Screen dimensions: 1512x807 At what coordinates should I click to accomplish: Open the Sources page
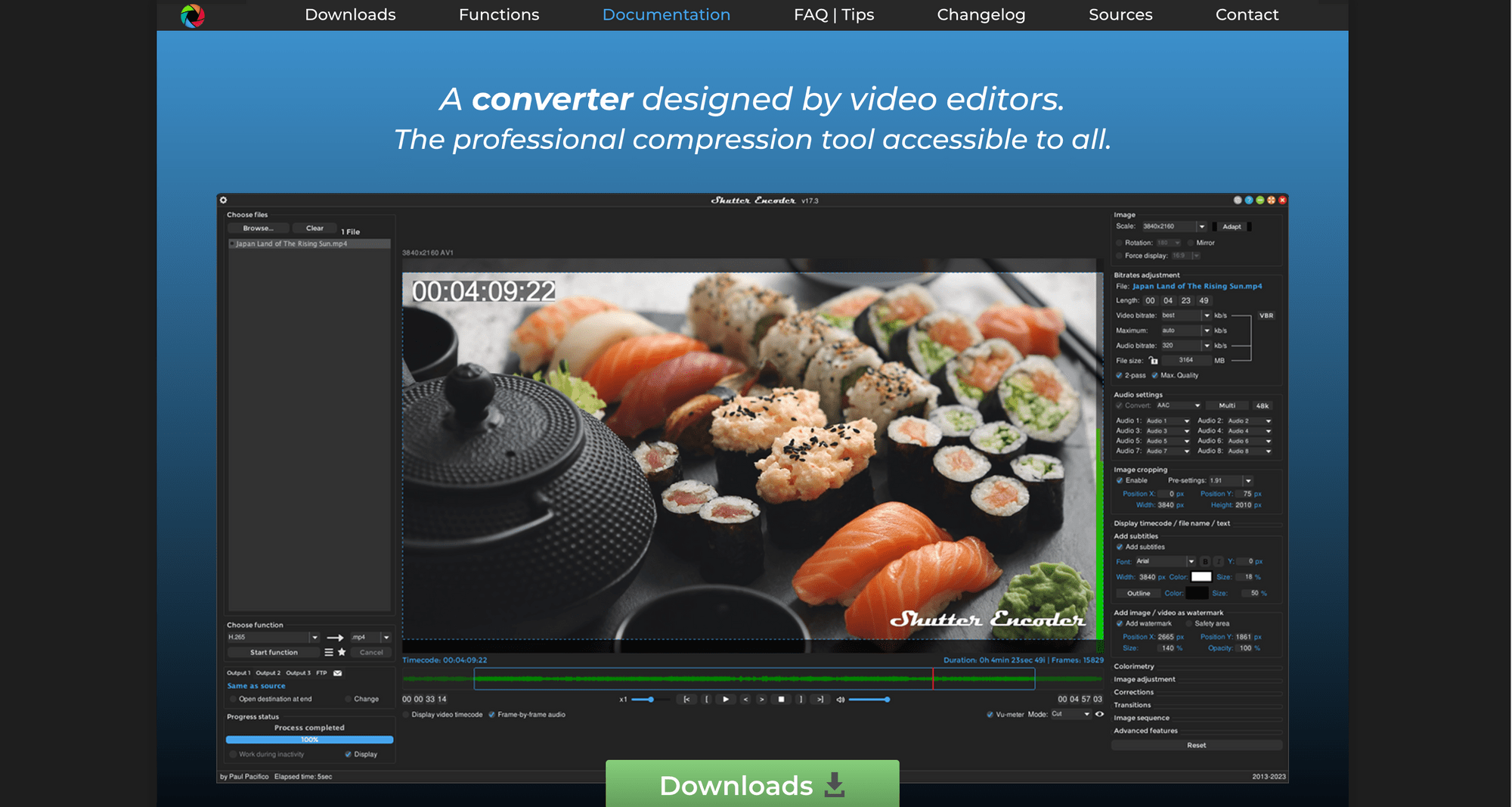[x=1120, y=14]
